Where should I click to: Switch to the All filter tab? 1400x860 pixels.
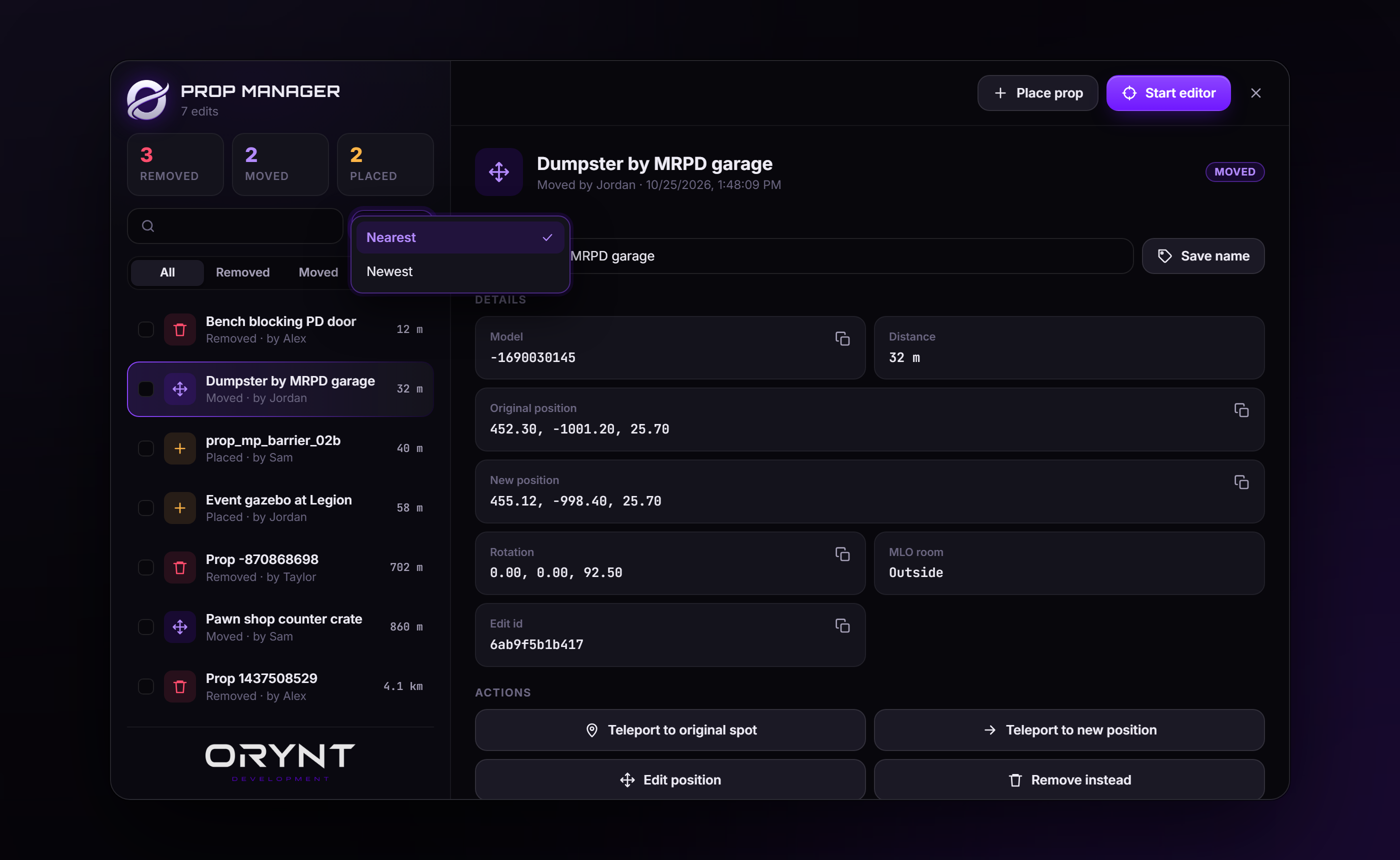[x=167, y=272]
